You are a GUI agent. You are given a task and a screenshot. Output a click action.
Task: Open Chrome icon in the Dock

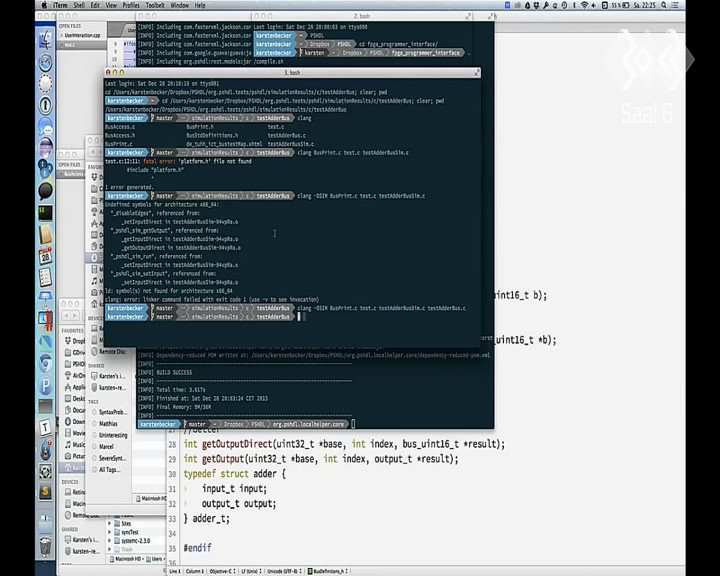pyautogui.click(x=45, y=363)
